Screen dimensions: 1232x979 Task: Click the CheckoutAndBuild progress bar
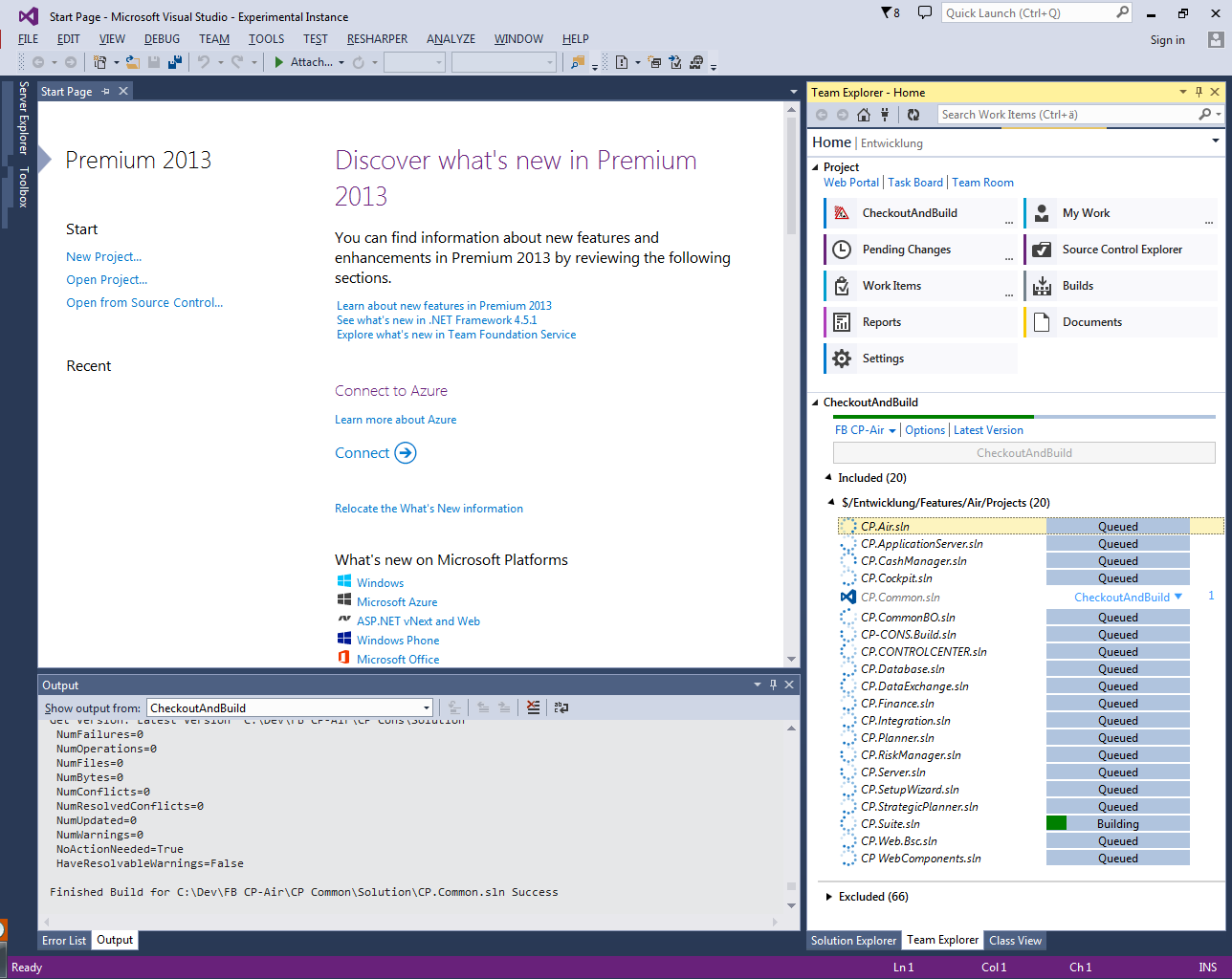coord(1024,417)
